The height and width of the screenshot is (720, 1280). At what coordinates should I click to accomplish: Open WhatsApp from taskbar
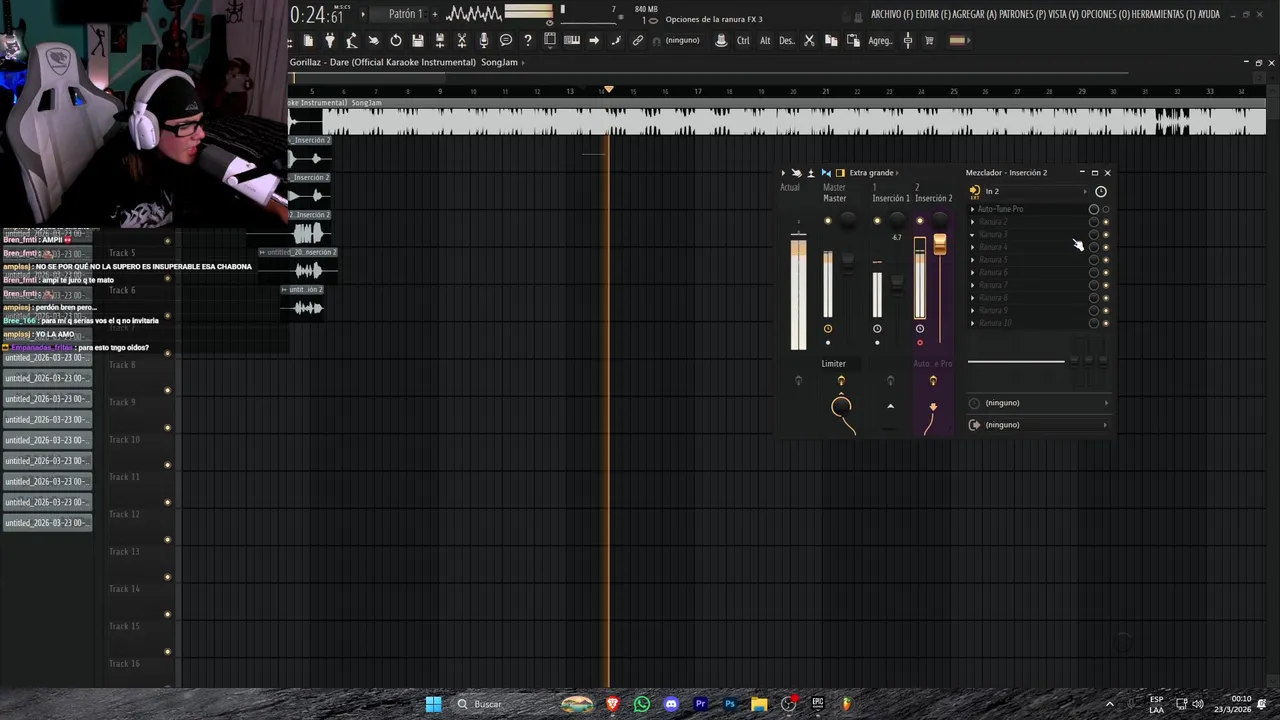coord(642,704)
